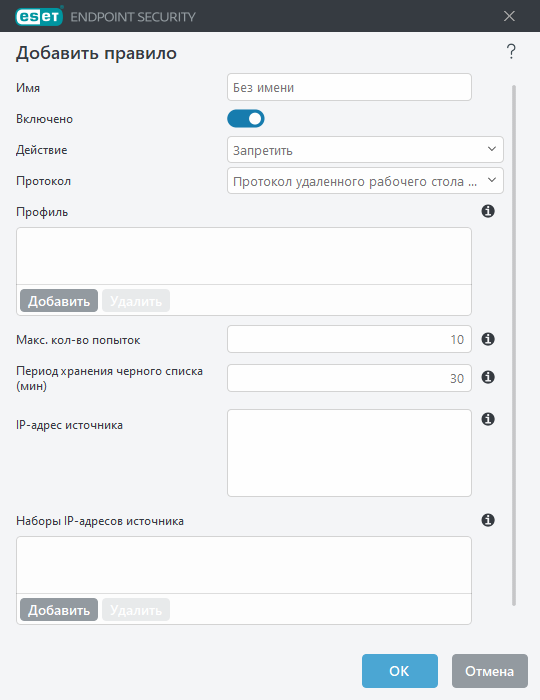
Task: Click info icon for Период хранения черного списка
Action: (x=488, y=377)
